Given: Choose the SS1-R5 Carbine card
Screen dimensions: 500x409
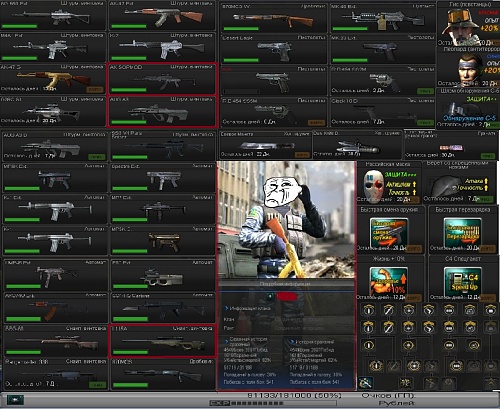Looking at the screenshot, I should point(163,308).
